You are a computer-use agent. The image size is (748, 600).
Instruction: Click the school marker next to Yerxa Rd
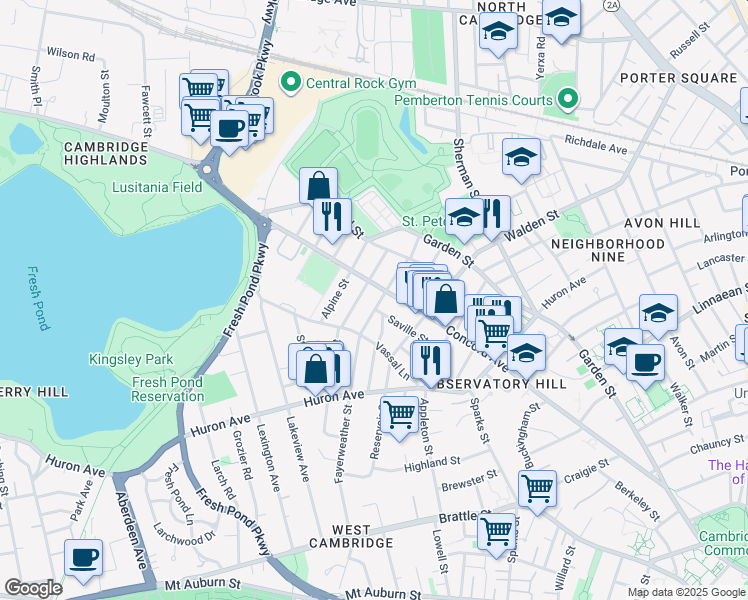[561, 20]
